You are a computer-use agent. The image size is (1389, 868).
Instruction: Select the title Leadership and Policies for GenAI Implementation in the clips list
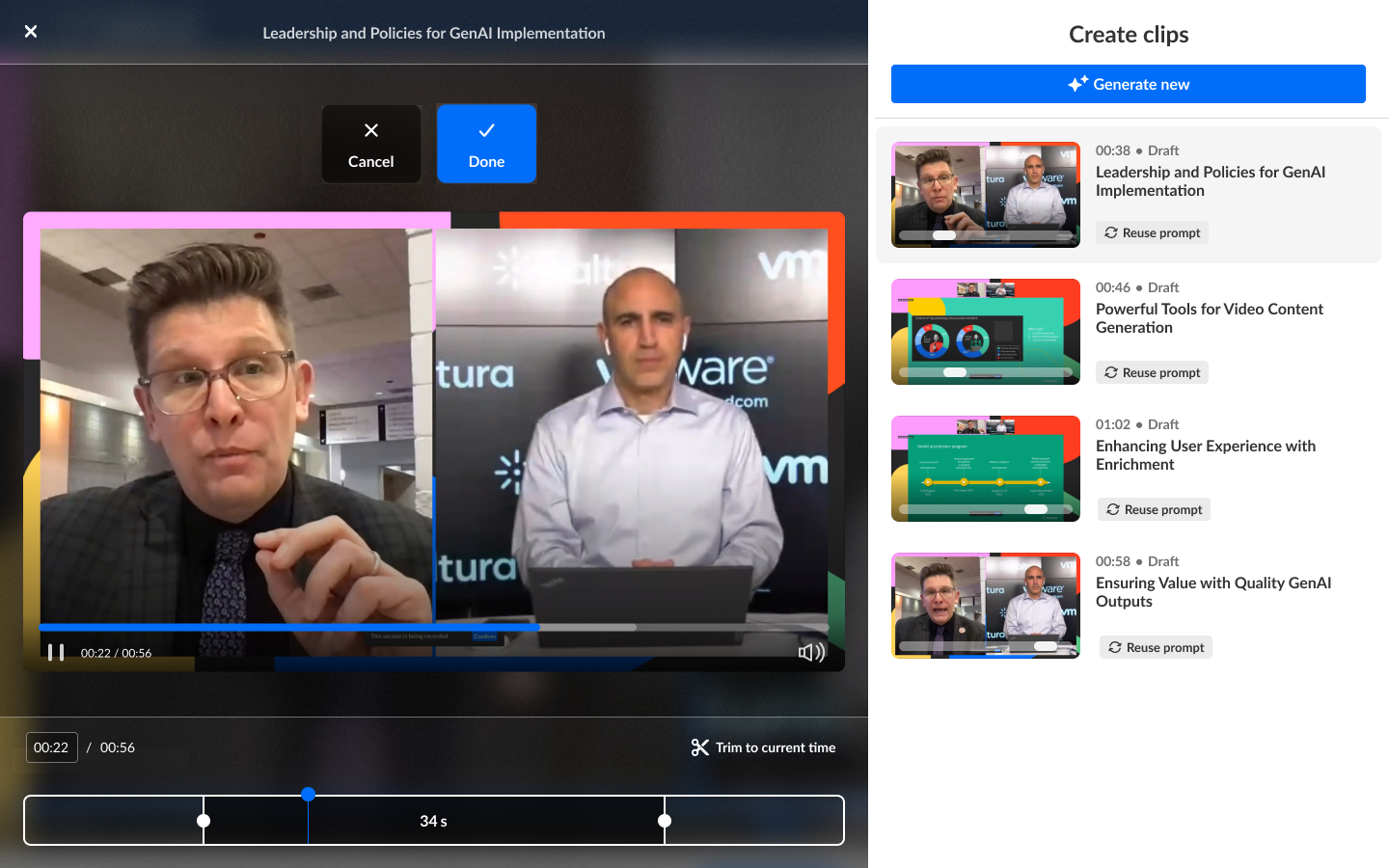(x=1211, y=181)
